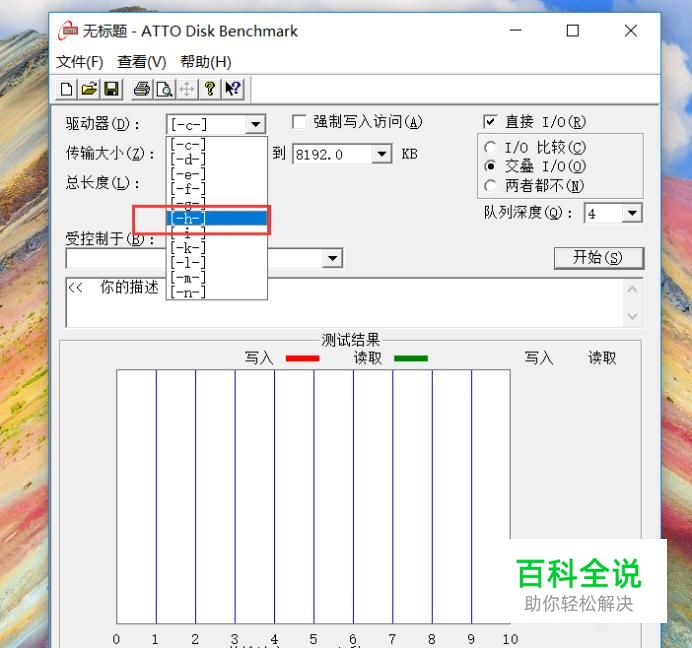Viewport: 692px width, 648px height.
Task: Minimize the ATTO Disk Benchmark window
Action: point(515,30)
